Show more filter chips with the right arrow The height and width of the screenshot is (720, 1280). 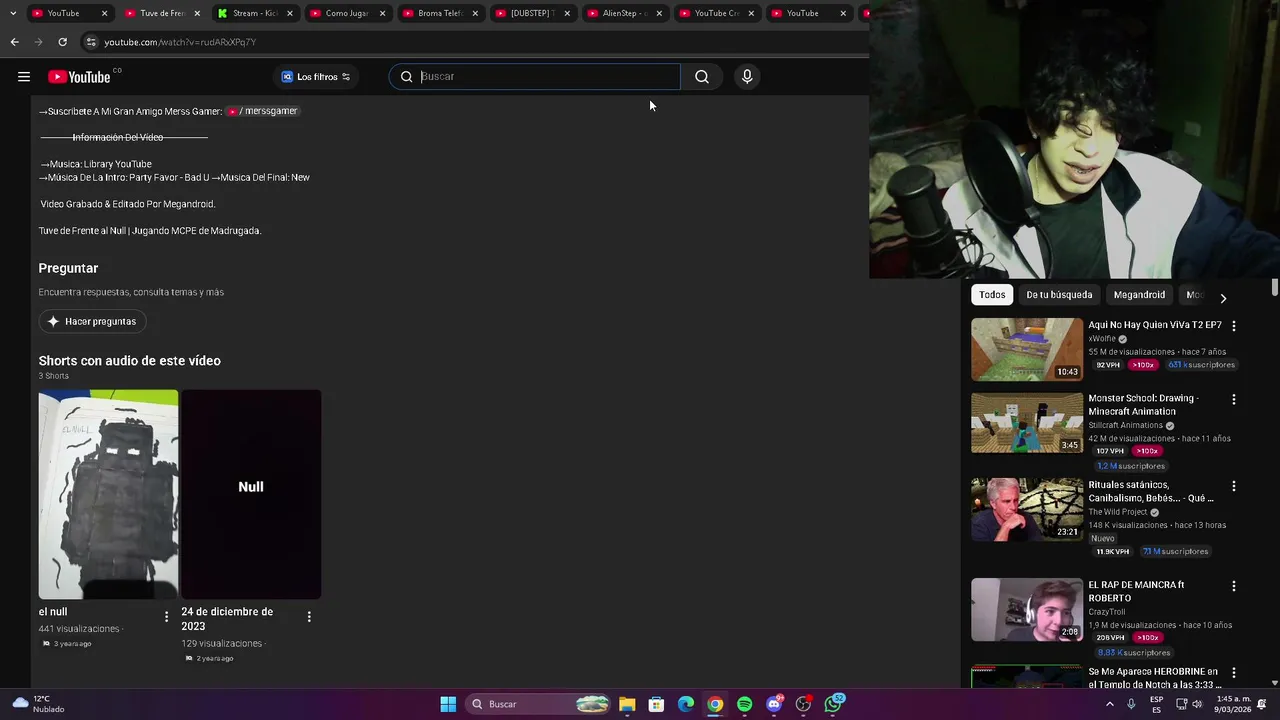pyautogui.click(x=1222, y=298)
